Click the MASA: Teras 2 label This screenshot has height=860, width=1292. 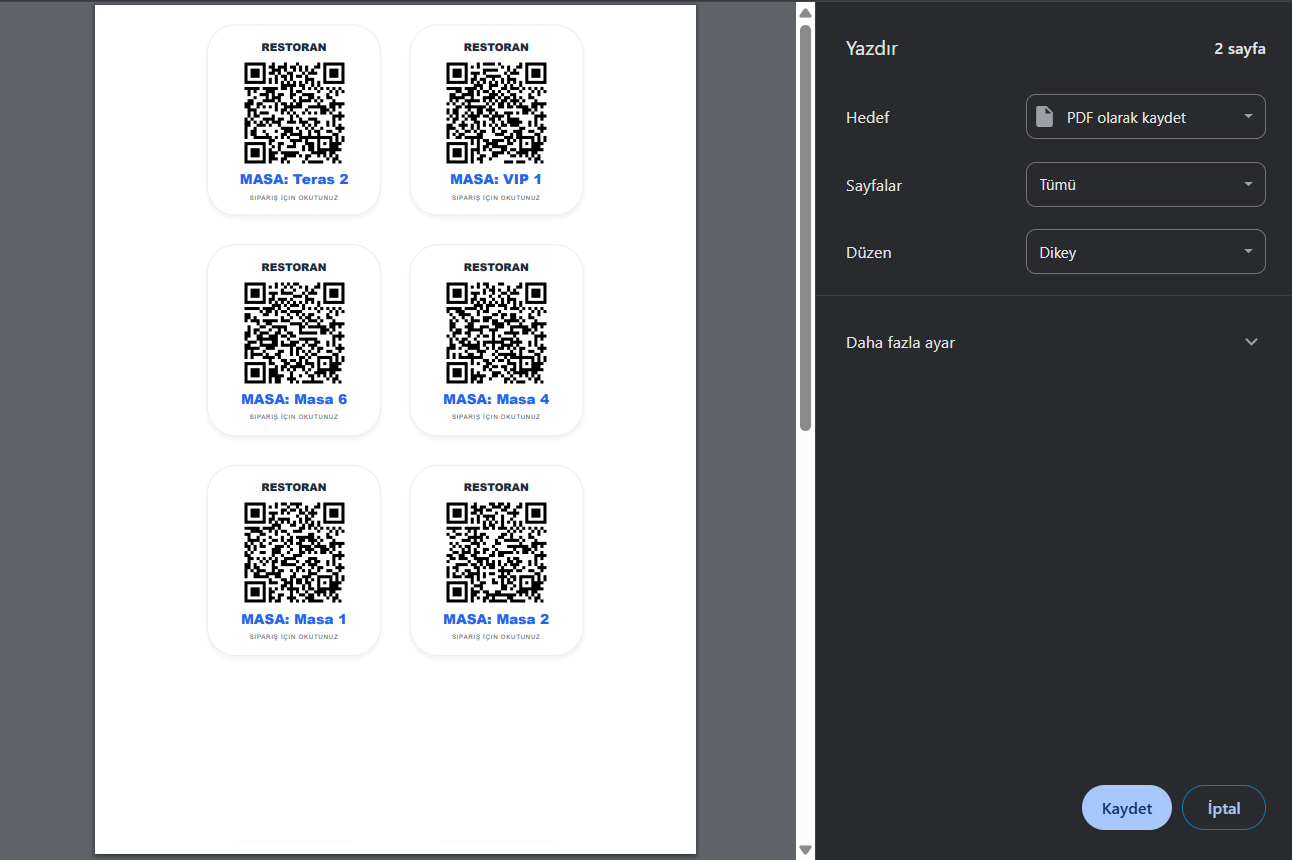pyautogui.click(x=294, y=180)
